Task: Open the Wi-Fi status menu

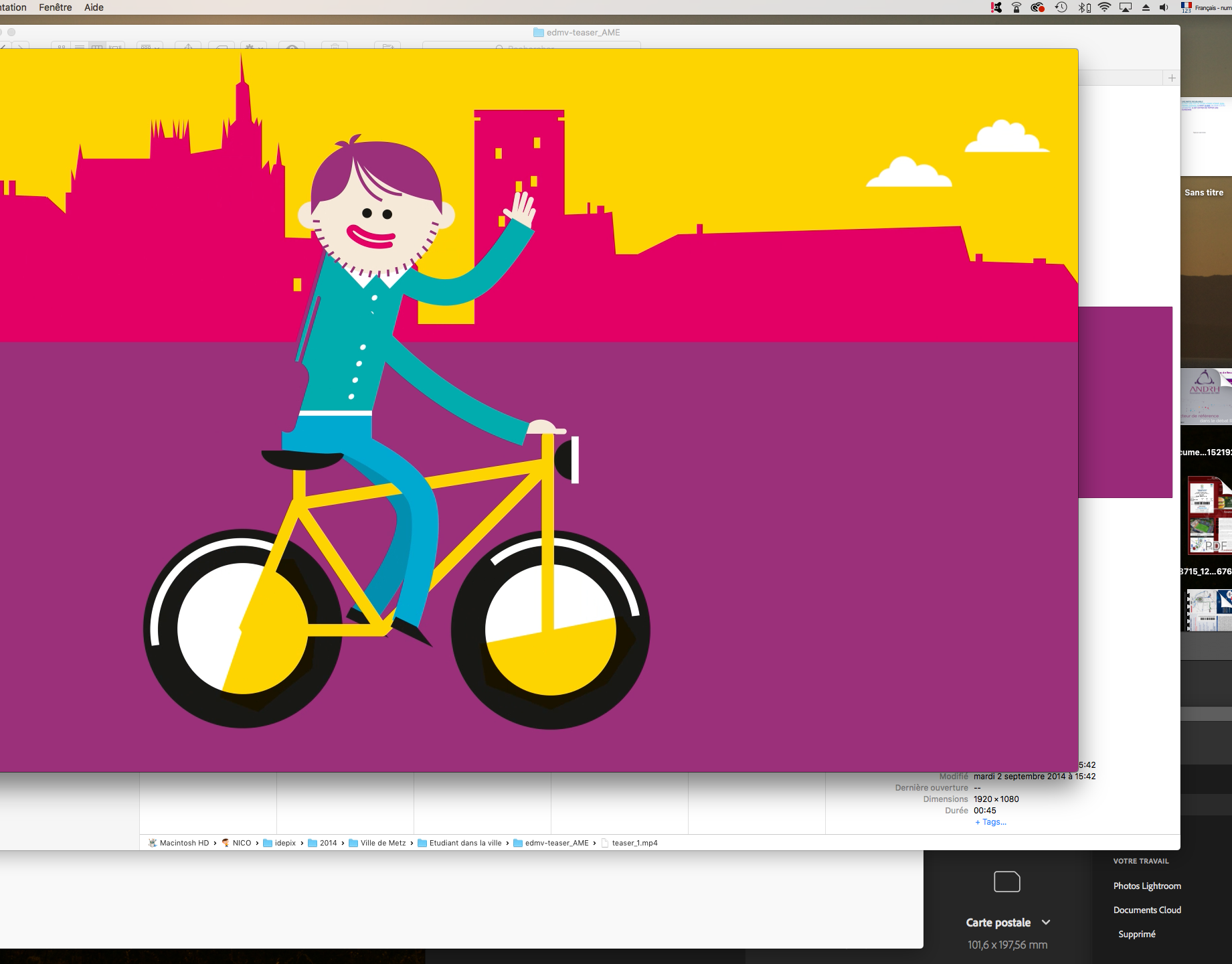Action: click(1105, 7)
